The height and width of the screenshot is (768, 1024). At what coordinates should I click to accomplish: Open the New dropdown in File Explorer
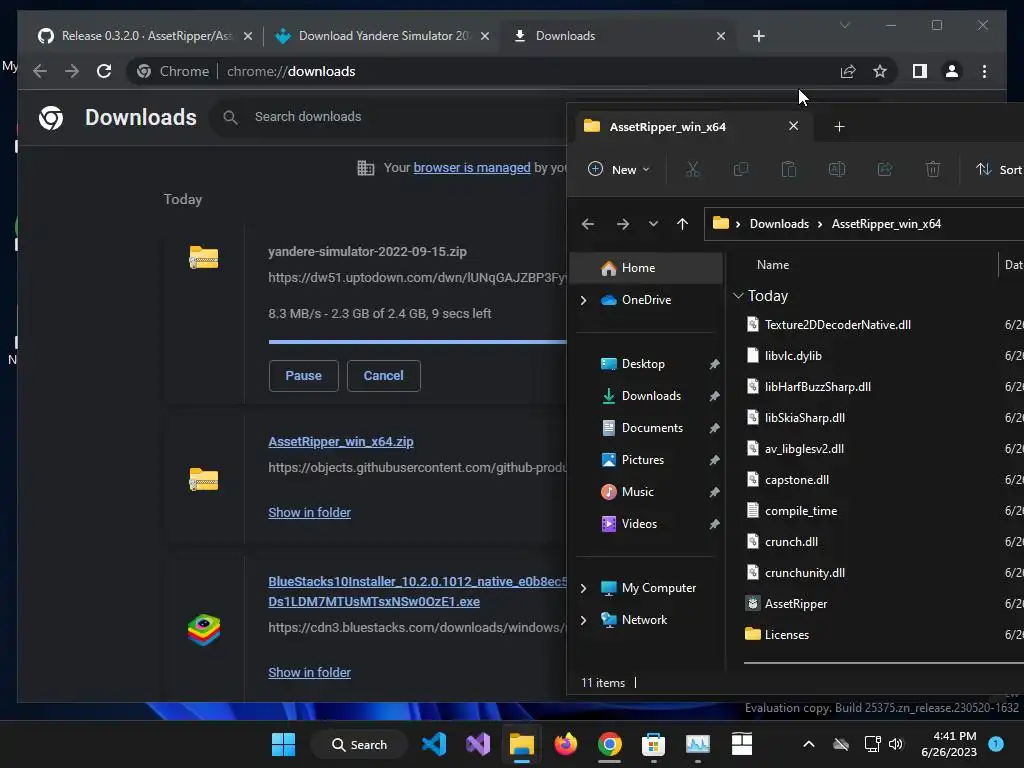point(618,170)
